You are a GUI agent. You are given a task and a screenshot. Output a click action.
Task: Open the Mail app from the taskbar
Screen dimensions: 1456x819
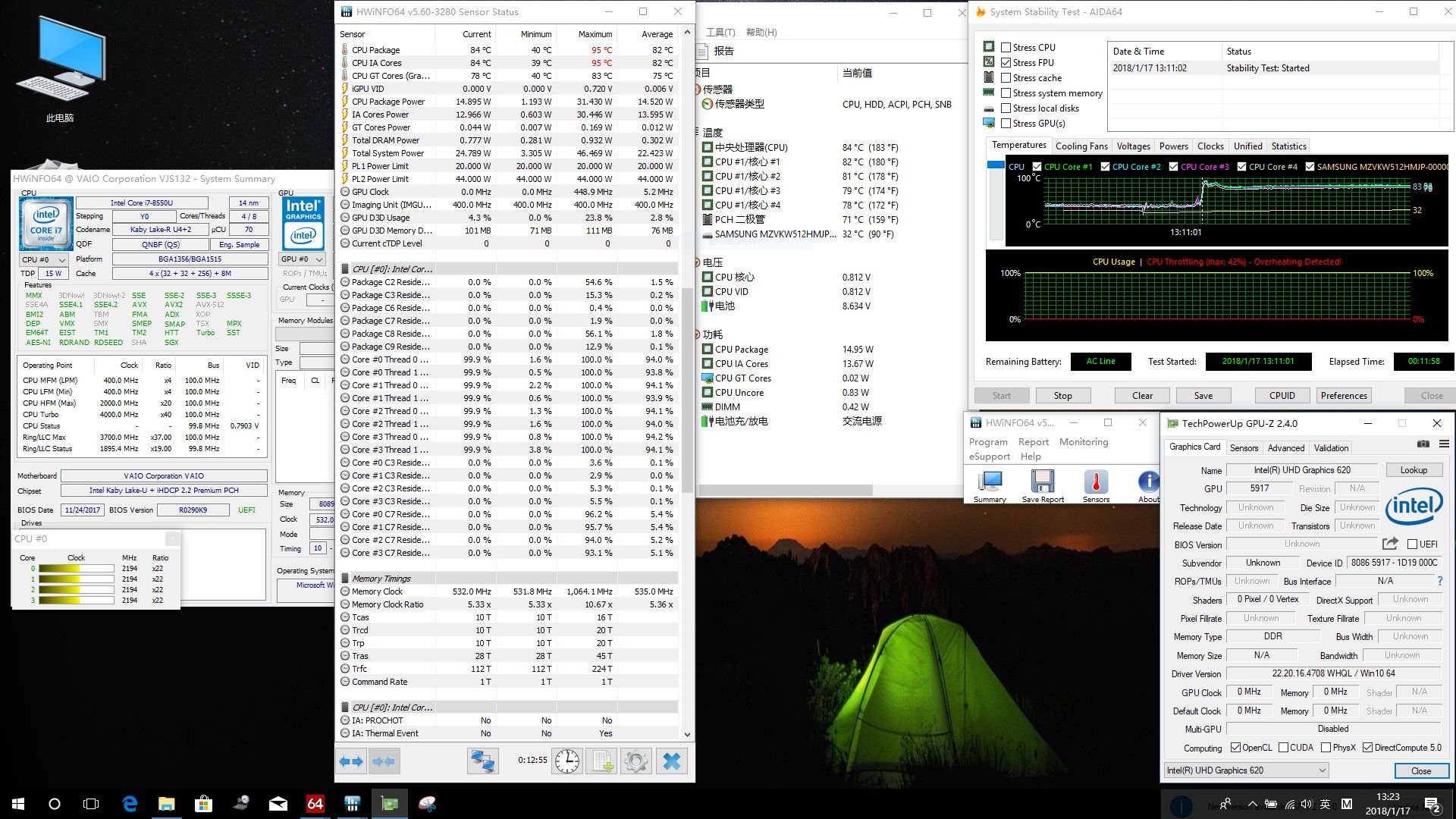pyautogui.click(x=278, y=804)
